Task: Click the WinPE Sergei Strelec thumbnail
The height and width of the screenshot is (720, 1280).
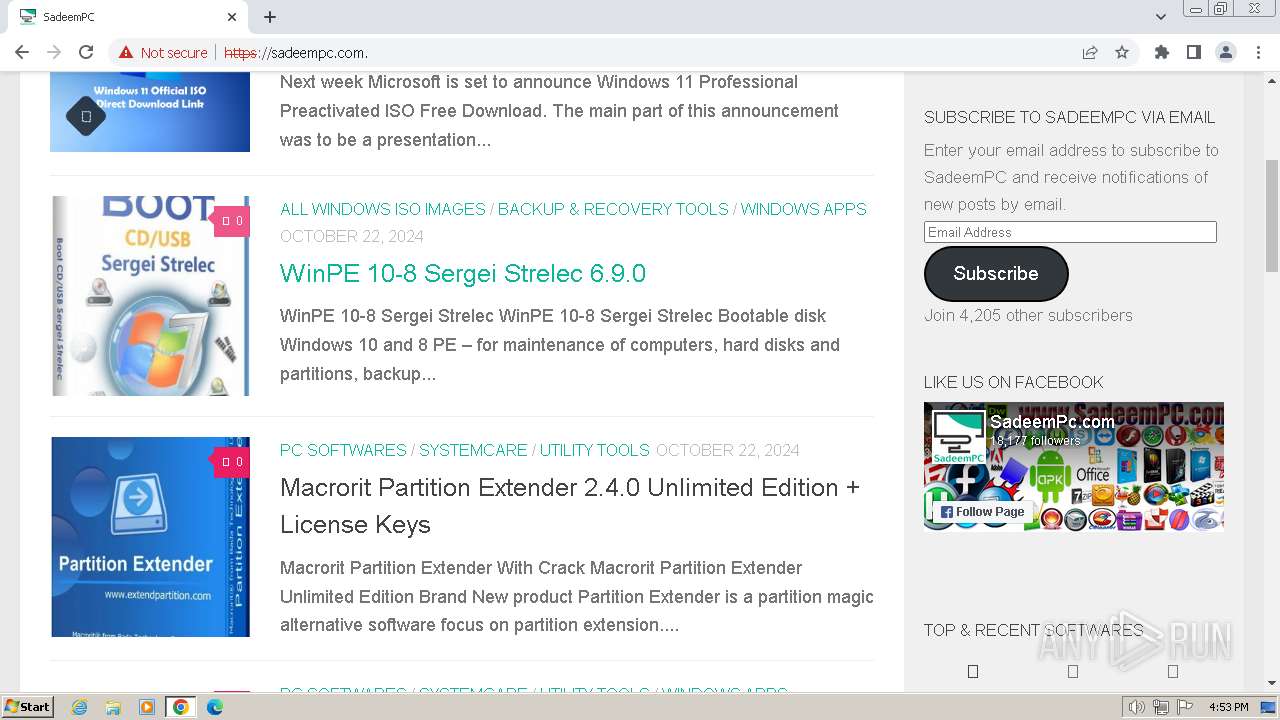Action: [150, 296]
